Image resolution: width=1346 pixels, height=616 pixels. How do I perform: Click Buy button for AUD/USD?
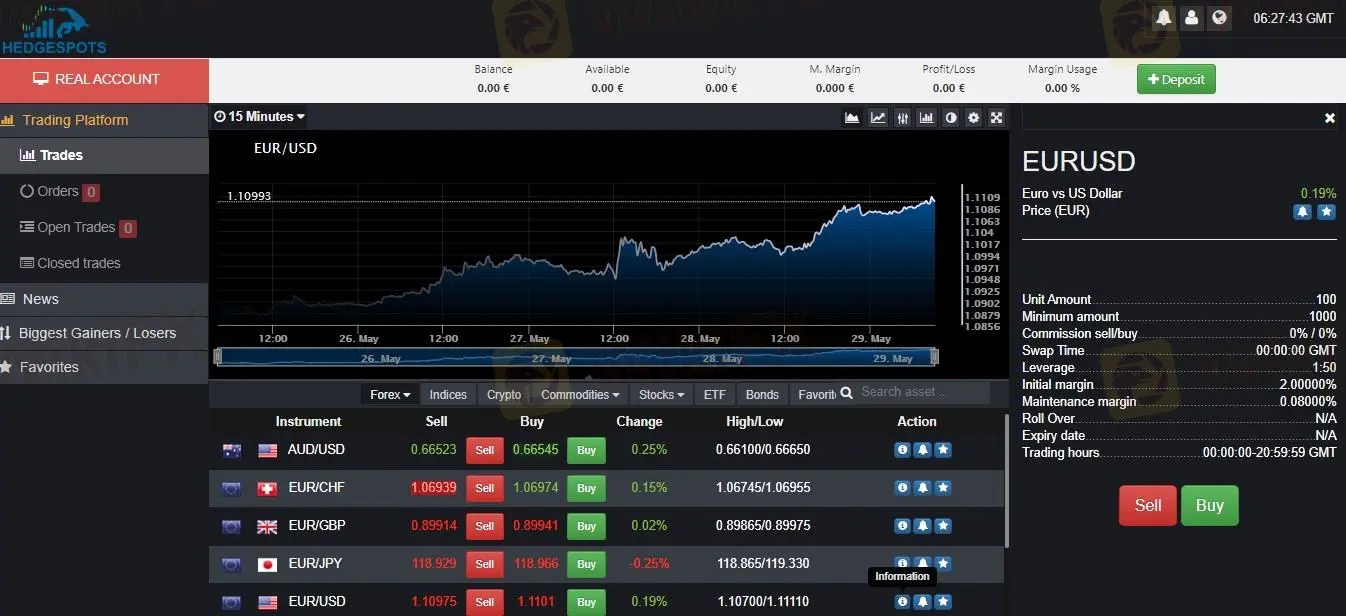pyautogui.click(x=586, y=450)
